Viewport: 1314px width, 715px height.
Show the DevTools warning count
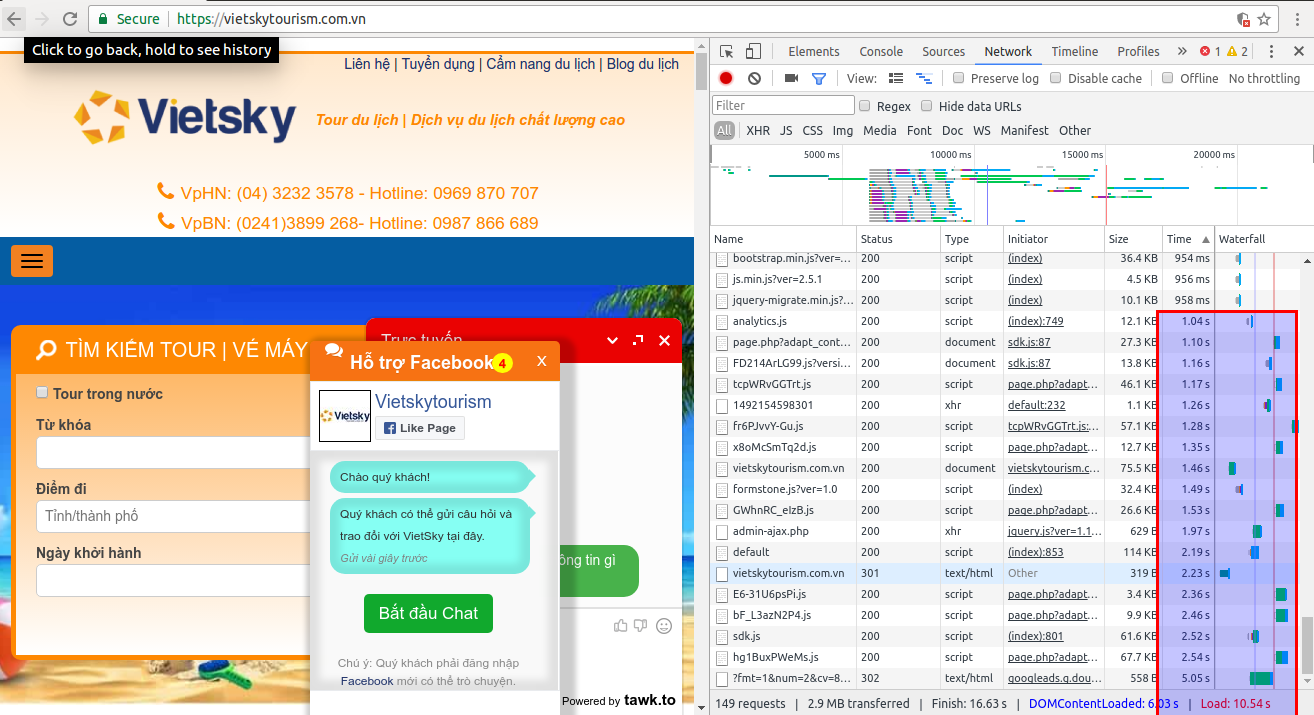pyautogui.click(x=1237, y=51)
